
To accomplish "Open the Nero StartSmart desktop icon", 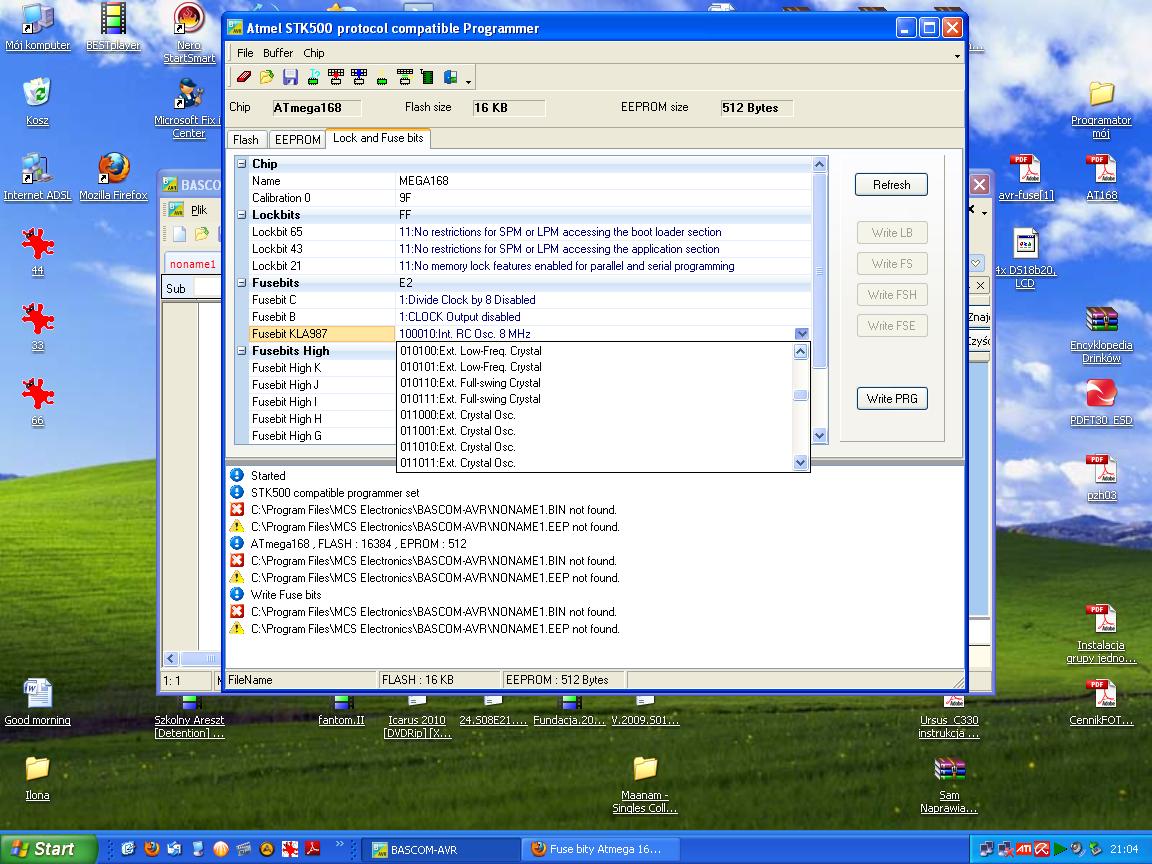I will [x=189, y=32].
